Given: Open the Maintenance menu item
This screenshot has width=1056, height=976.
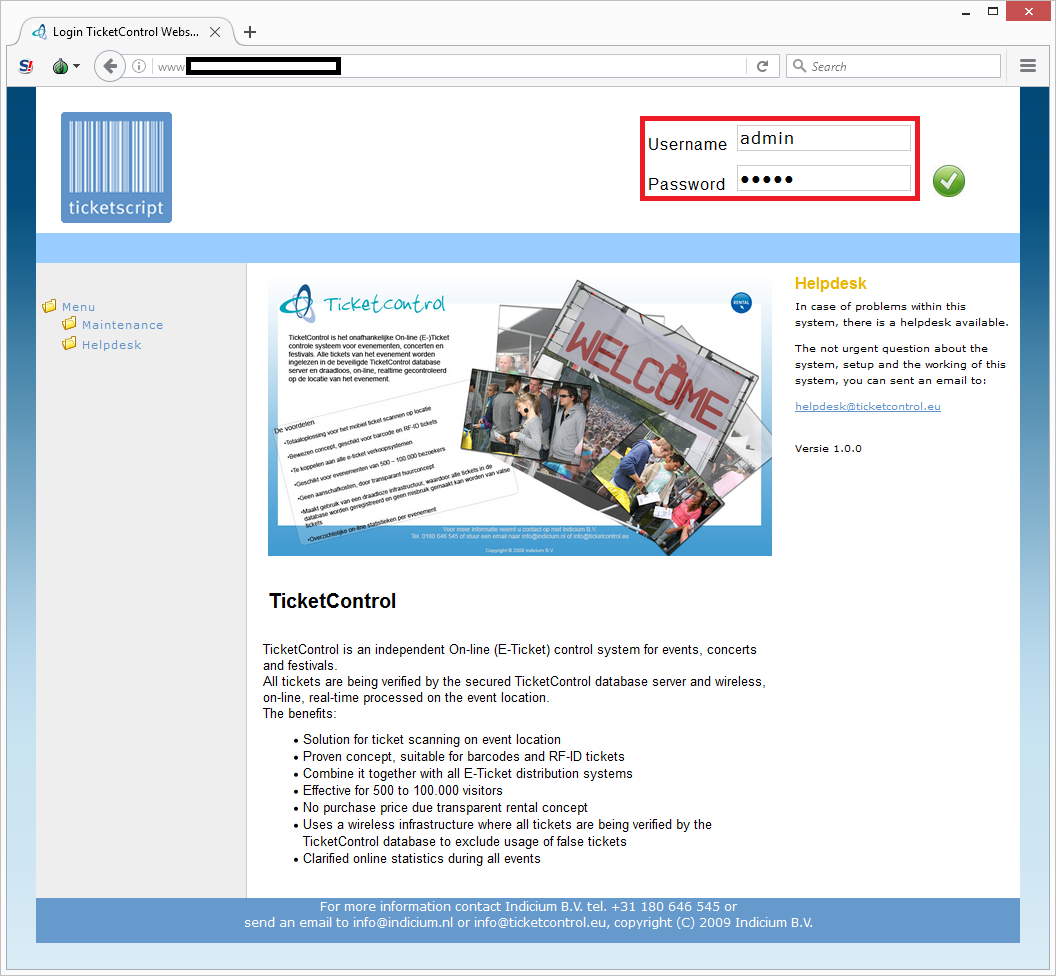Looking at the screenshot, I should pos(123,325).
